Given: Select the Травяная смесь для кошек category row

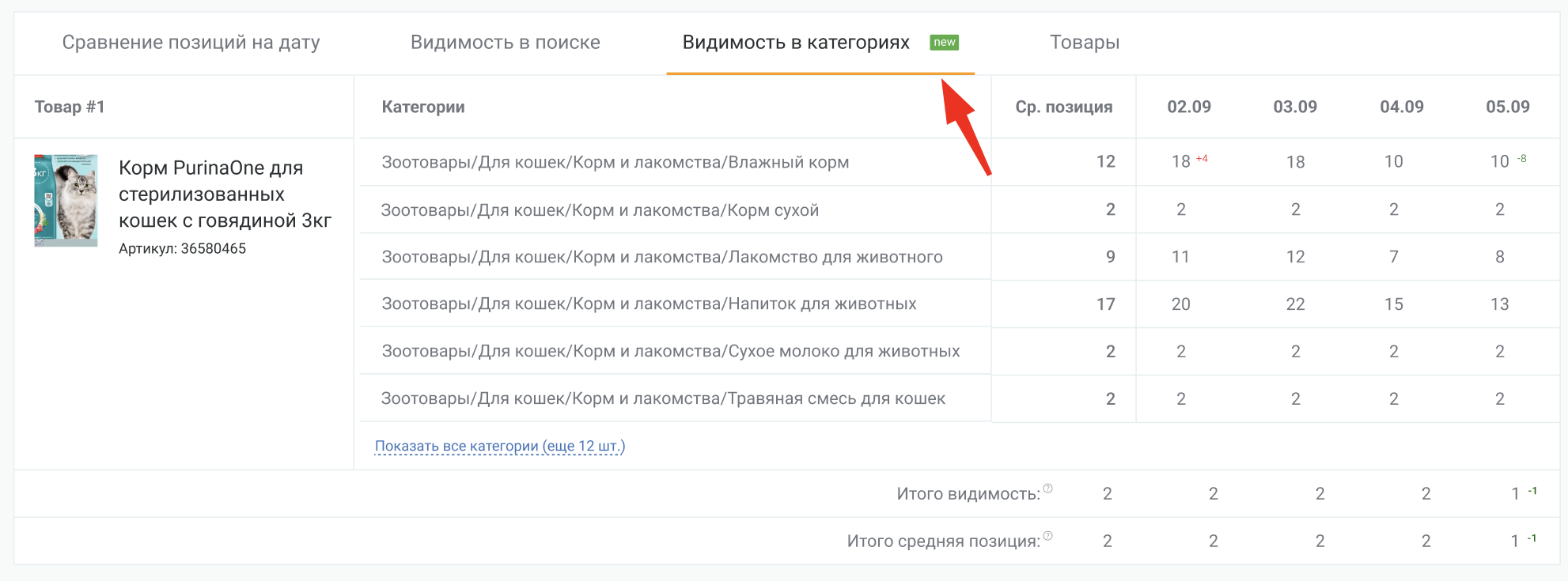Looking at the screenshot, I should [675, 398].
